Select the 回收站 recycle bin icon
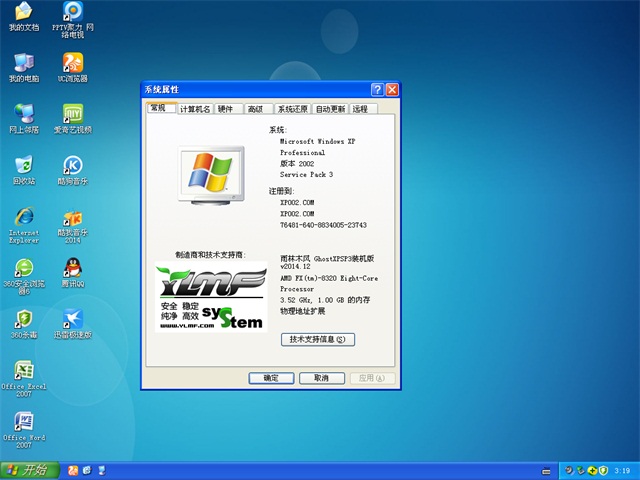The image size is (640, 480). (23, 166)
